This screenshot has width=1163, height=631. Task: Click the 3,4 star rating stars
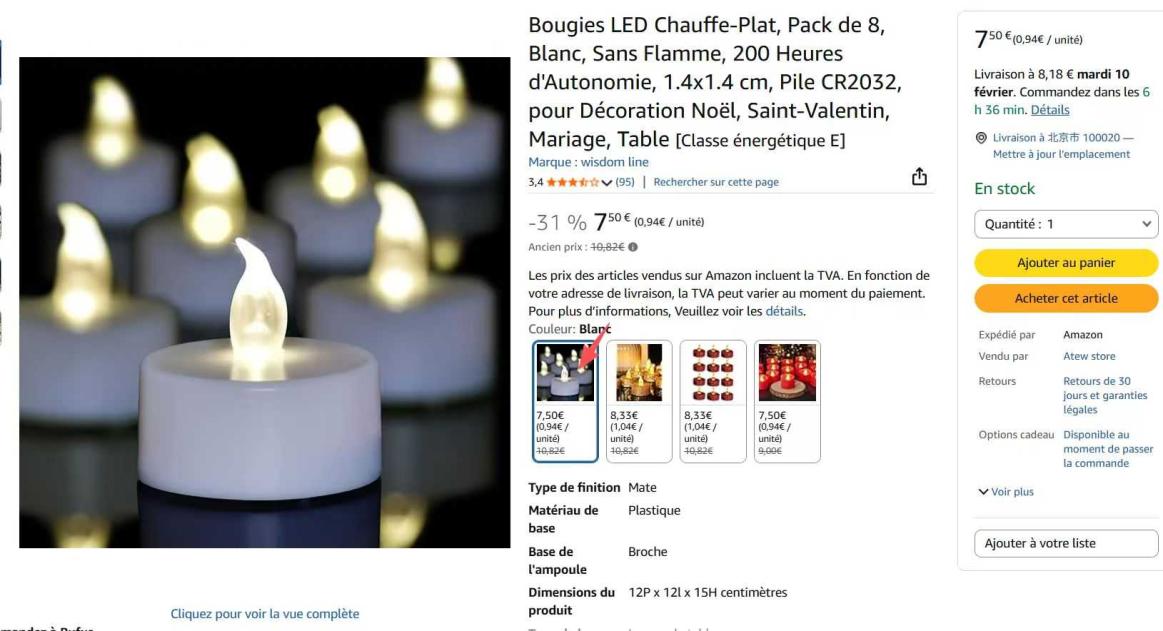[x=573, y=182]
